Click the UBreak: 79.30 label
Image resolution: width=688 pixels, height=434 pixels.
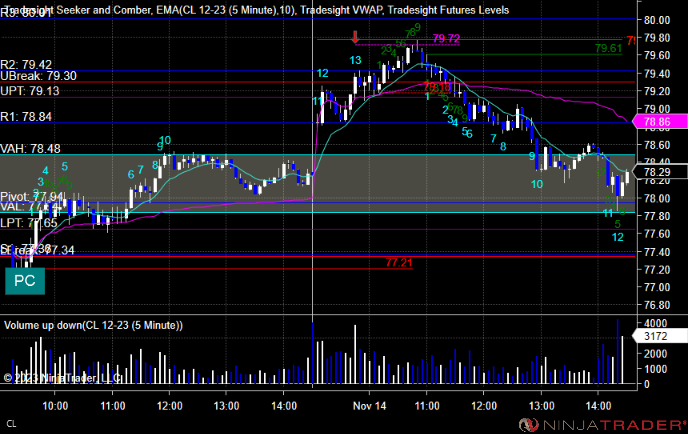click(x=39, y=76)
